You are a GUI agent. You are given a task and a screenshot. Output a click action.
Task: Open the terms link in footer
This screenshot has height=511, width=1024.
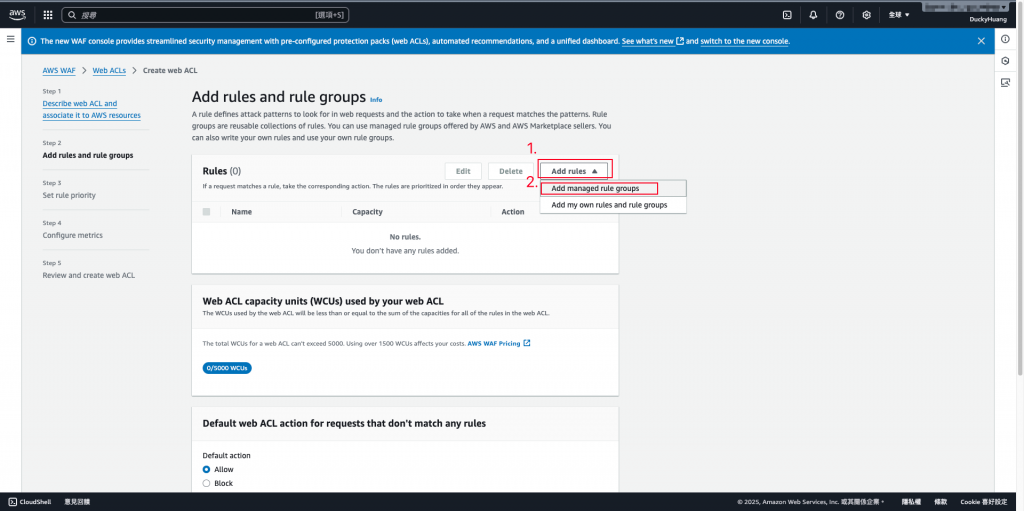[x=940, y=502]
